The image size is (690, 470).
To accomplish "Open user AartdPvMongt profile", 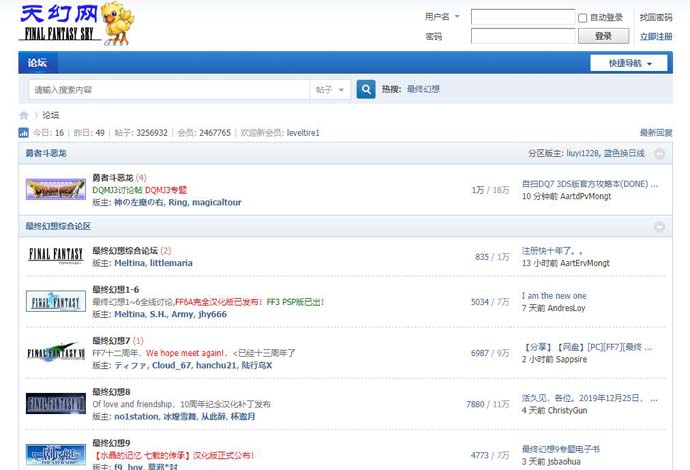I will pyautogui.click(x=585, y=196).
